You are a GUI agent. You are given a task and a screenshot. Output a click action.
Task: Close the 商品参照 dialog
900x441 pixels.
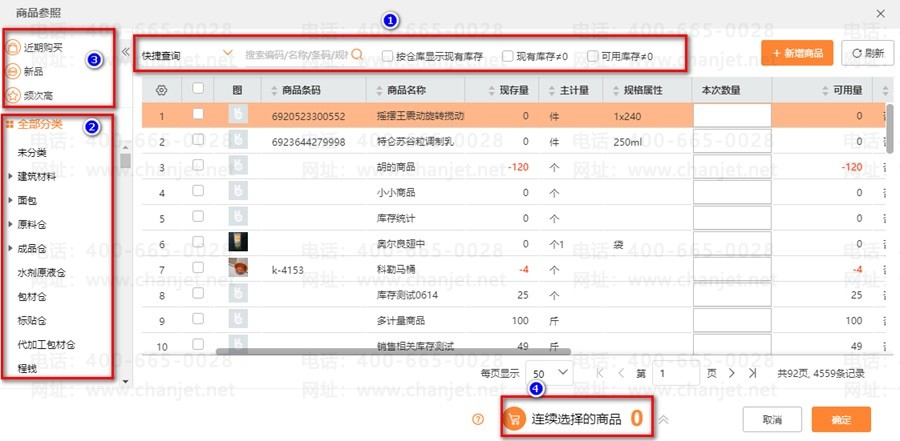tap(880, 13)
